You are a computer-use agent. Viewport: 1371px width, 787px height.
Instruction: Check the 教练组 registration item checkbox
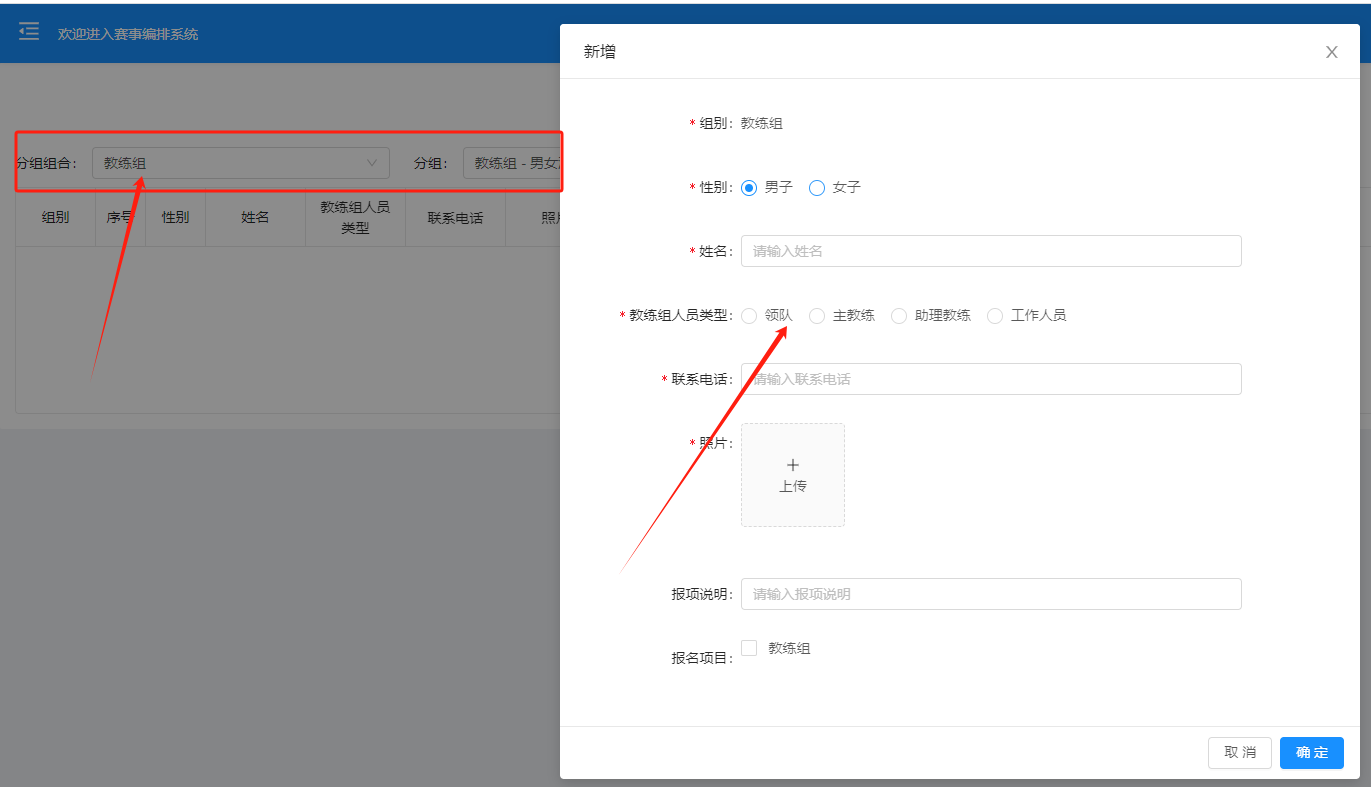pyautogui.click(x=749, y=648)
